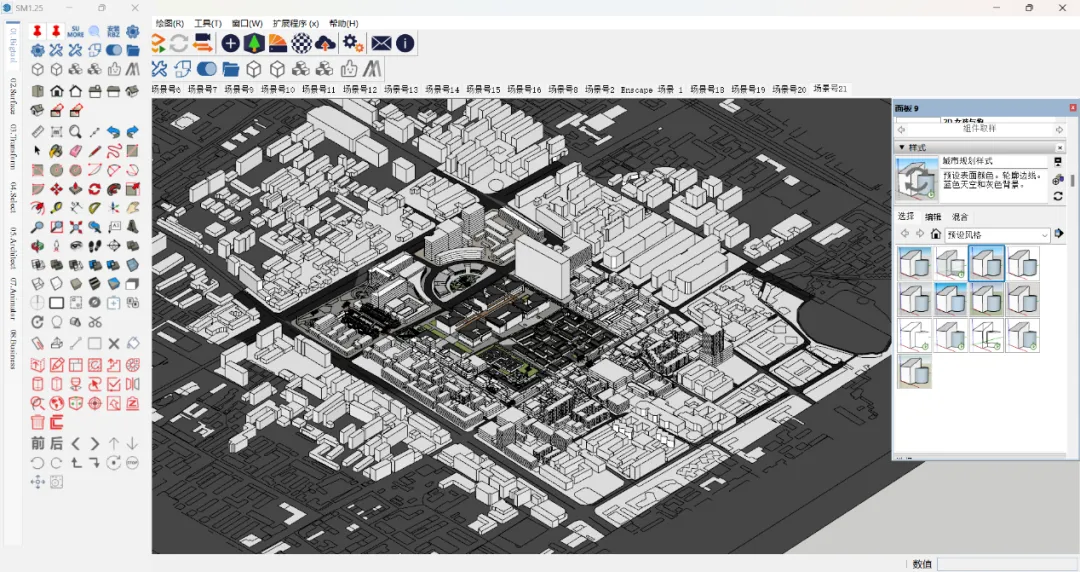Select the Zoom Extents icon
This screenshot has height=572, width=1080.
point(76,227)
